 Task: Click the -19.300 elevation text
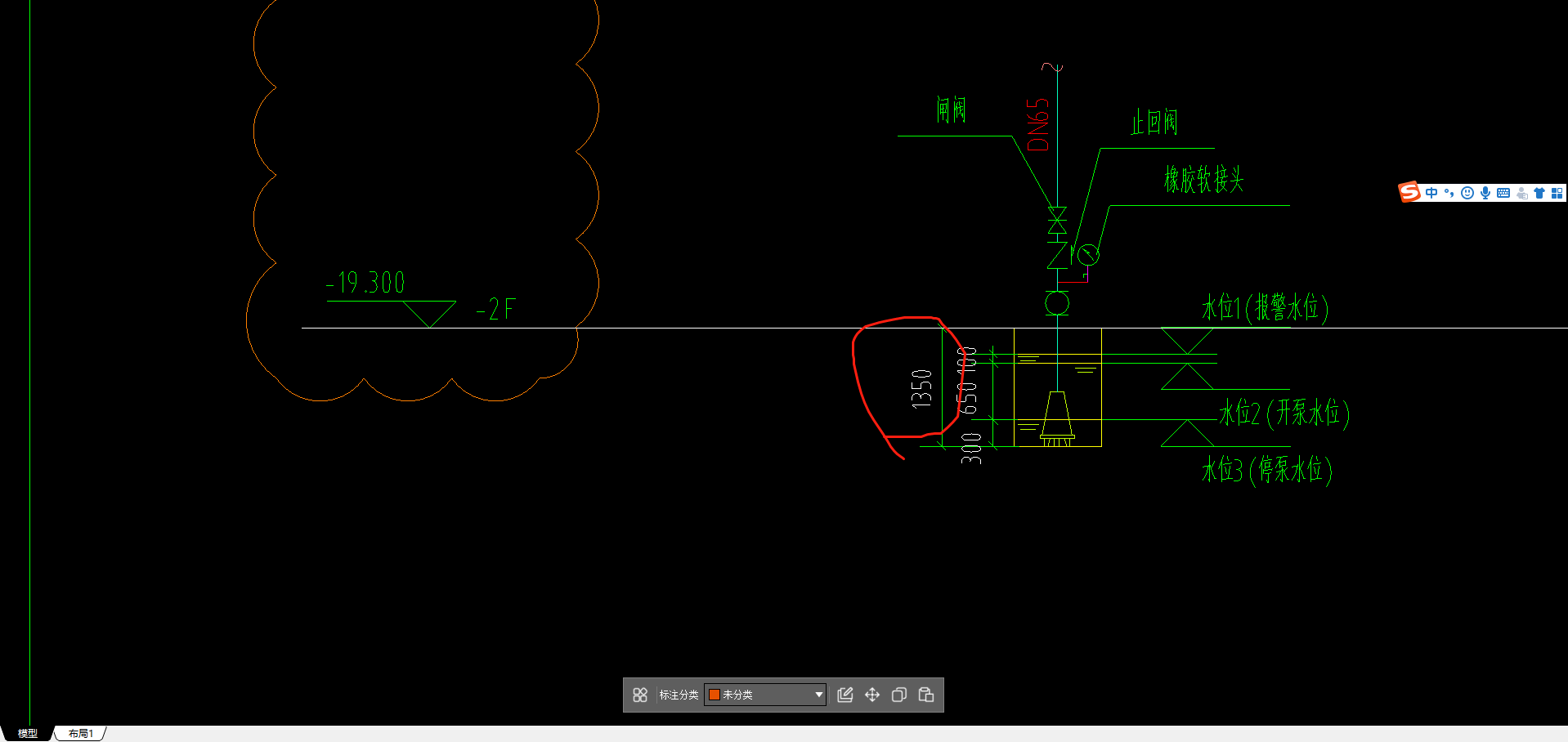point(365,283)
